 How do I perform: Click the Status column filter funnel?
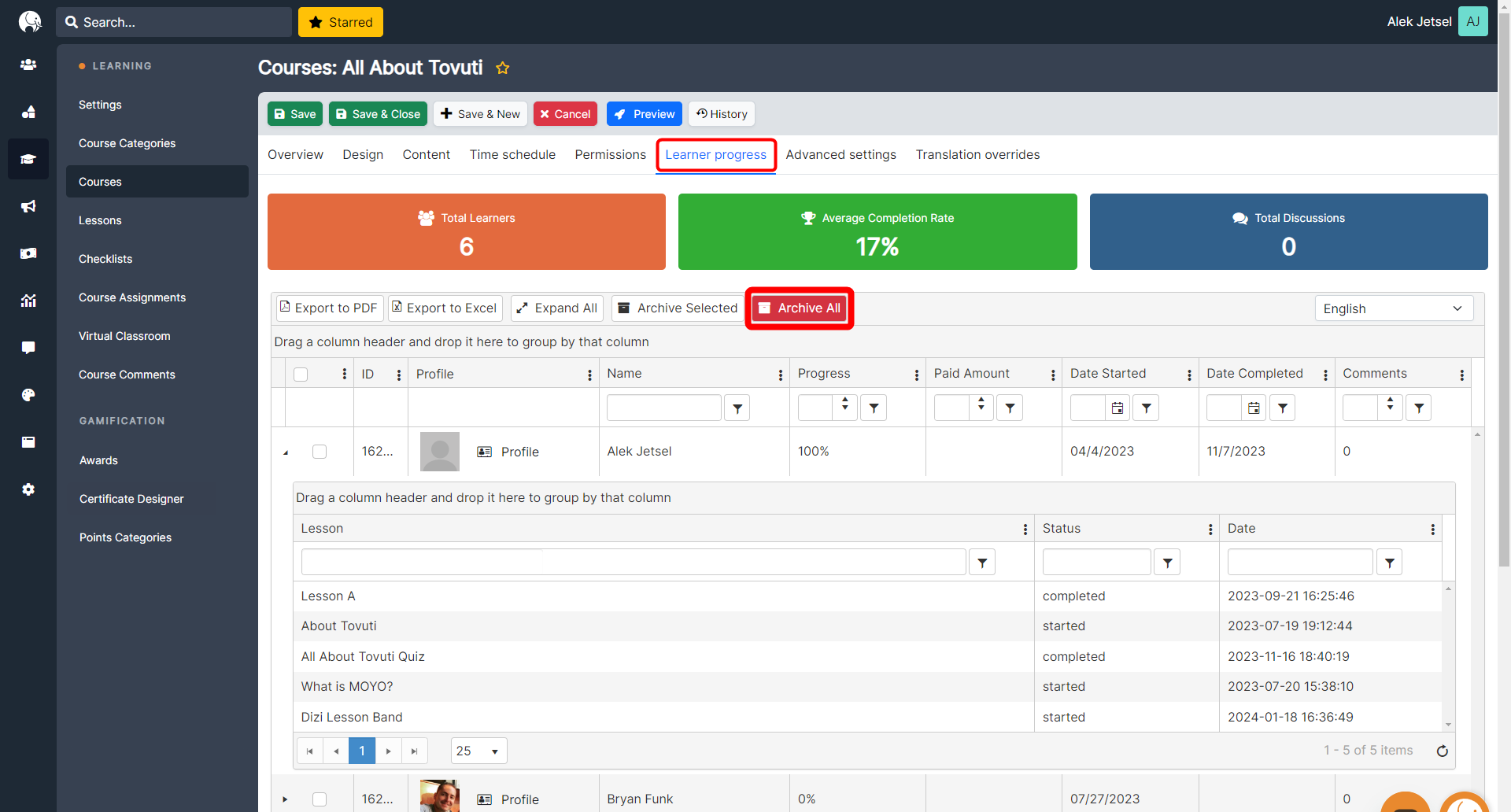1167,562
